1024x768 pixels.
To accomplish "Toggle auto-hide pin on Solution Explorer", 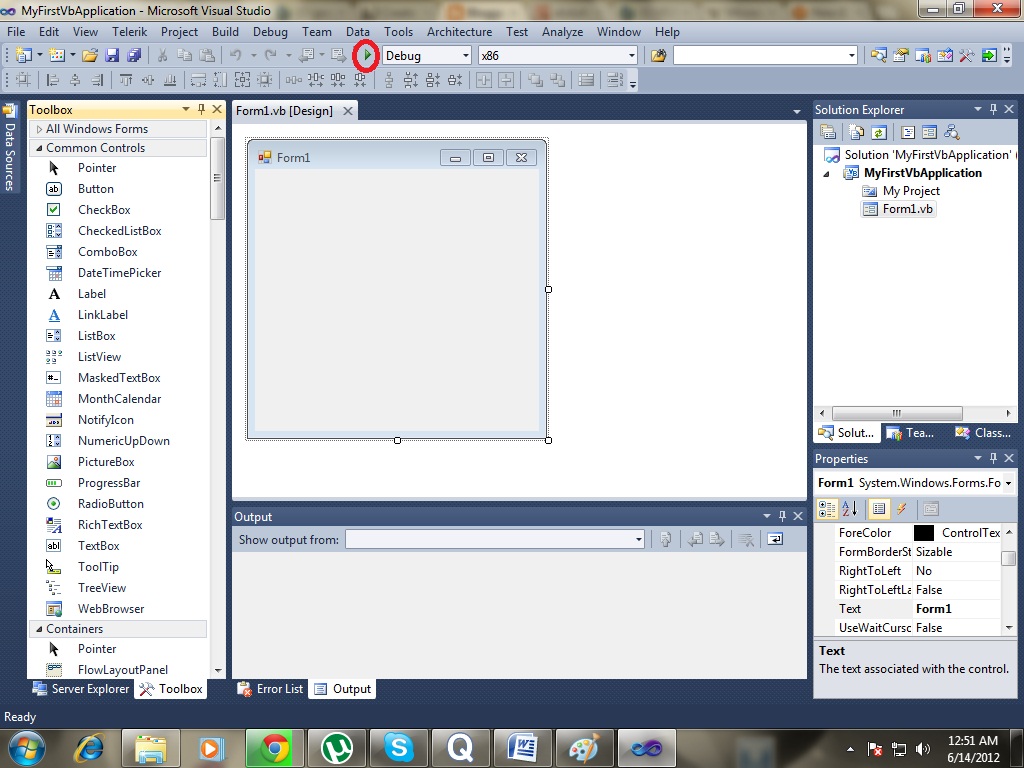I will (994, 109).
